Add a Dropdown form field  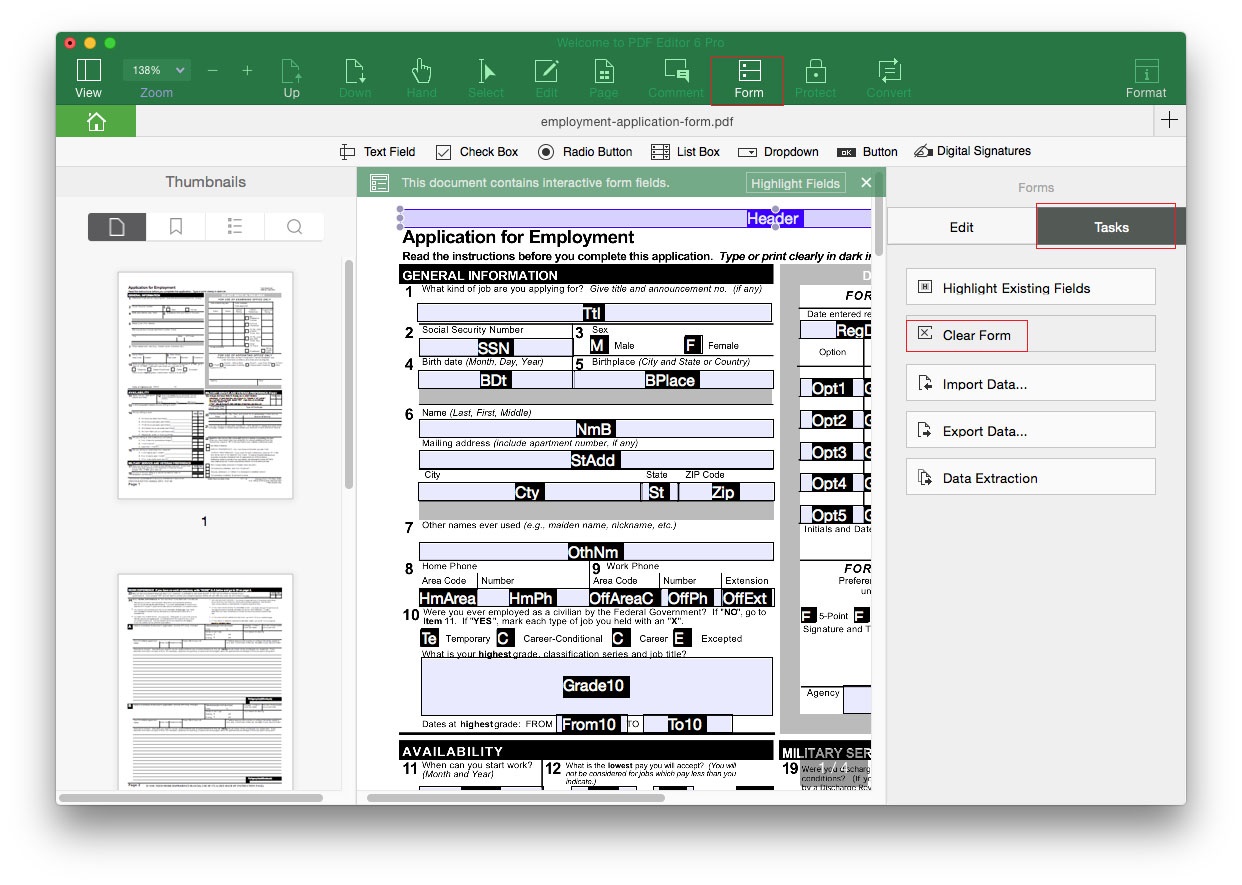click(x=778, y=152)
